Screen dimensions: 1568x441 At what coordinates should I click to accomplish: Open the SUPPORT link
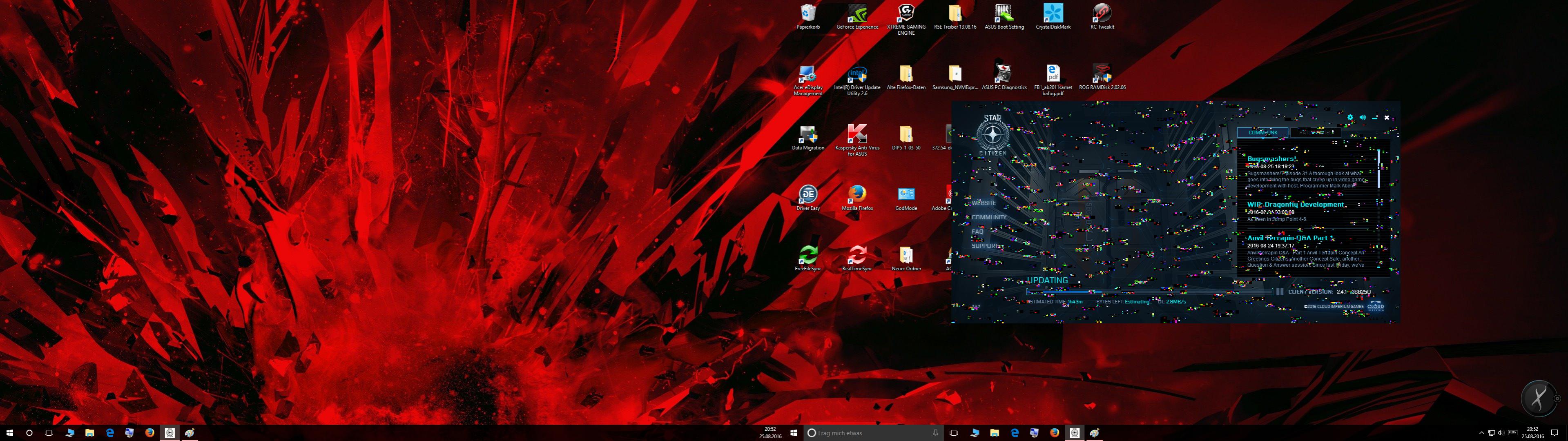(985, 246)
